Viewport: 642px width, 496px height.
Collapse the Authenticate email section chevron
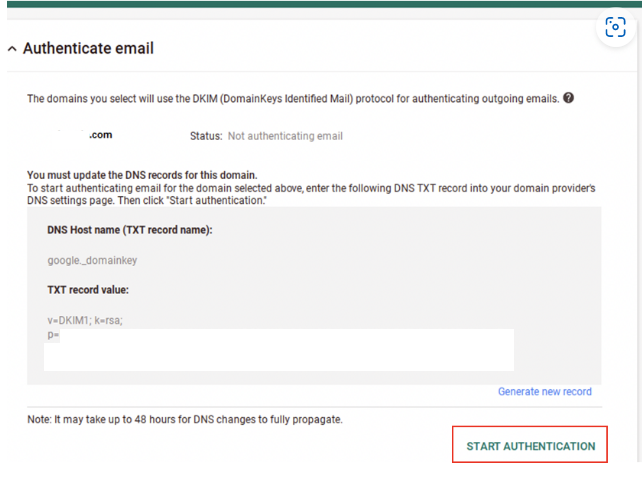click(11, 49)
